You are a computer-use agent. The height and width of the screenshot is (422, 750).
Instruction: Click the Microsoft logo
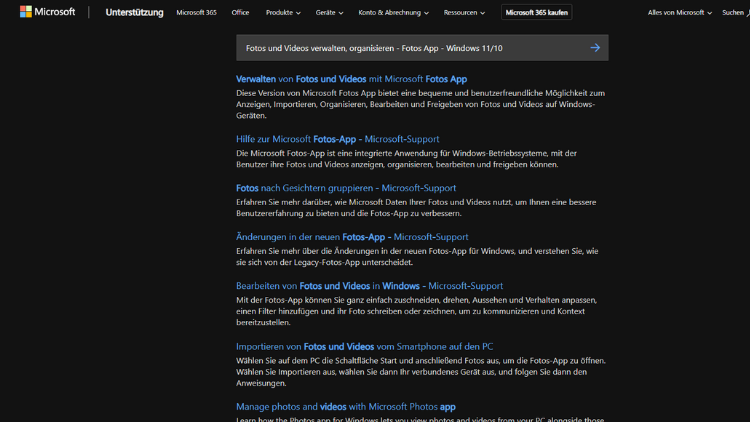tap(47, 12)
